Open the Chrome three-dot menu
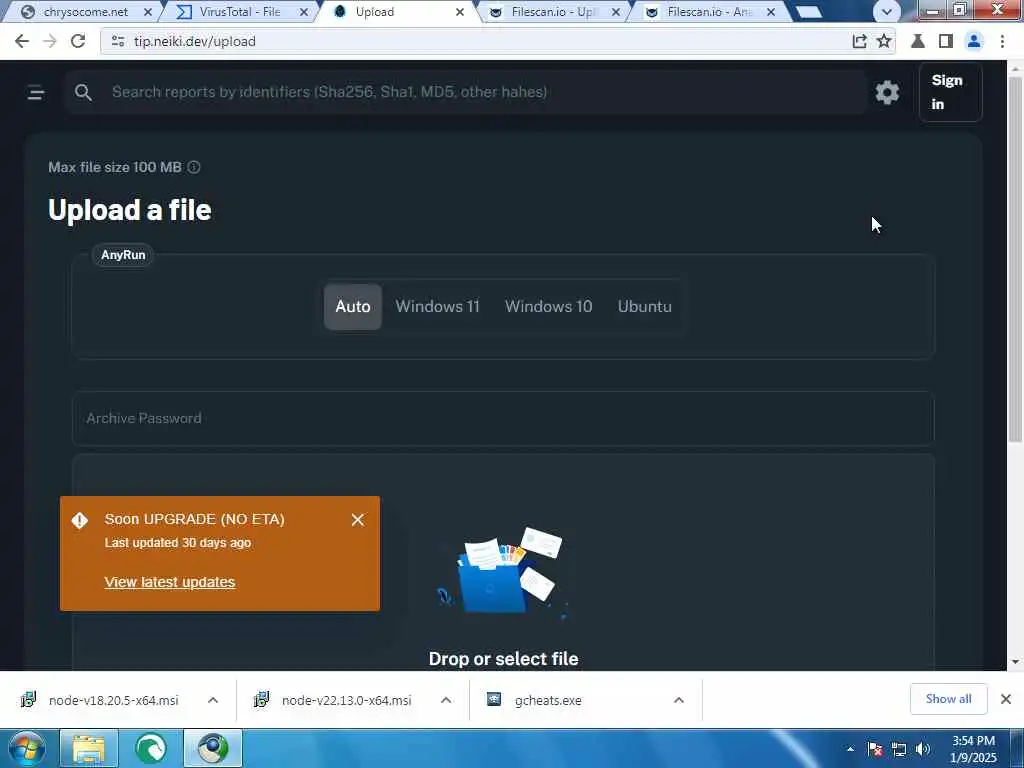The image size is (1024, 768). (x=1002, y=41)
